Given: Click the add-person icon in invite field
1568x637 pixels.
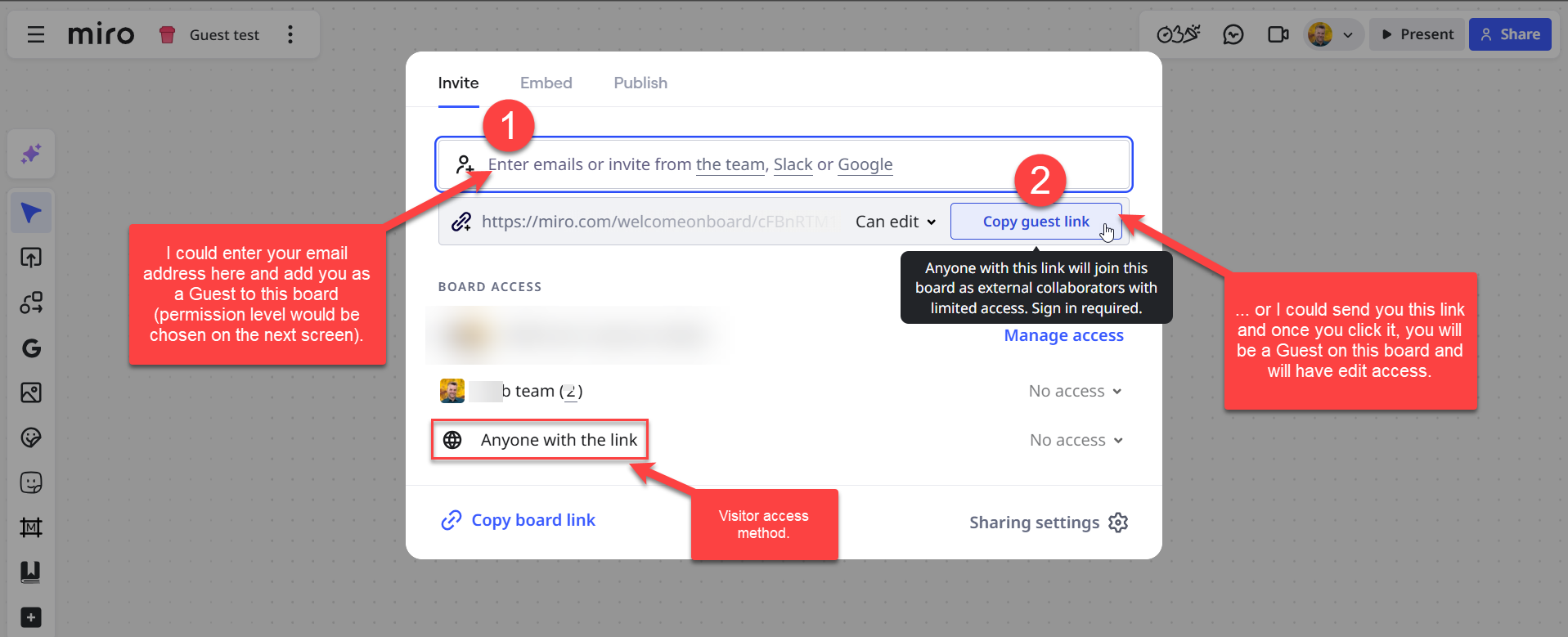Looking at the screenshot, I should (x=465, y=164).
